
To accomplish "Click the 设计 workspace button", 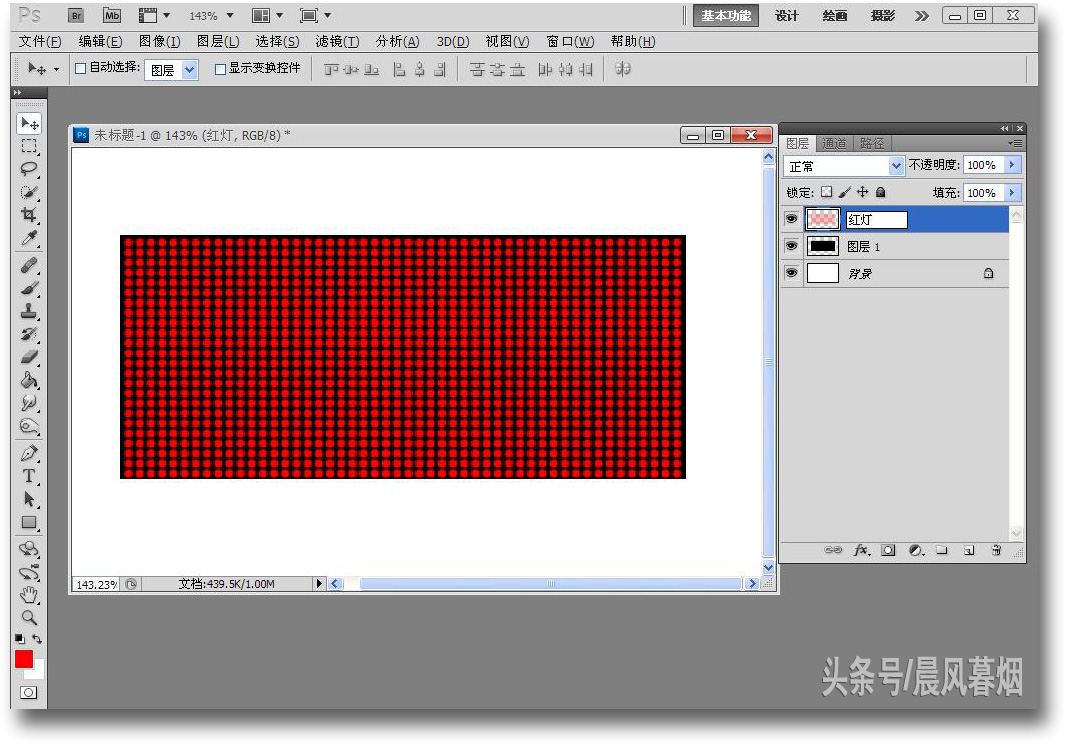I will pos(784,15).
